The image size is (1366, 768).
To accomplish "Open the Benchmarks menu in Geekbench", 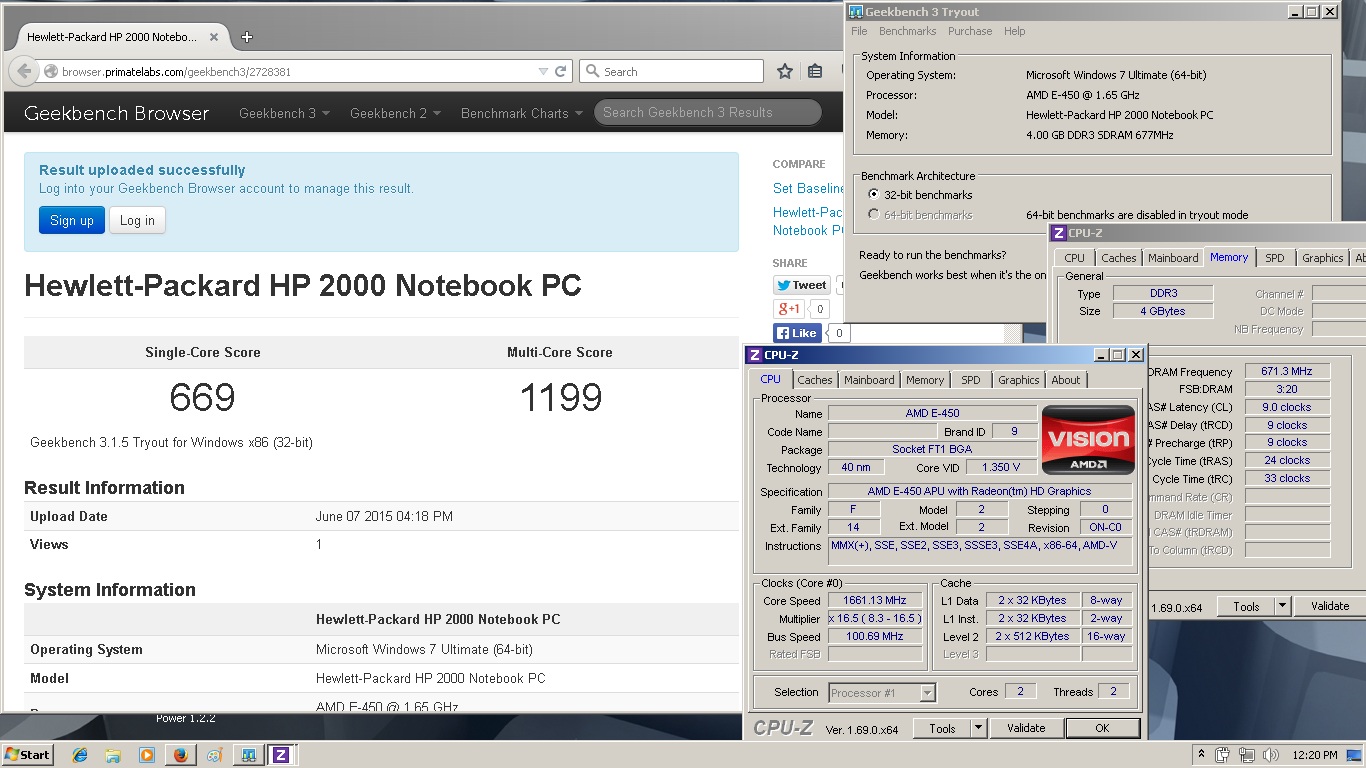I will click(x=908, y=31).
